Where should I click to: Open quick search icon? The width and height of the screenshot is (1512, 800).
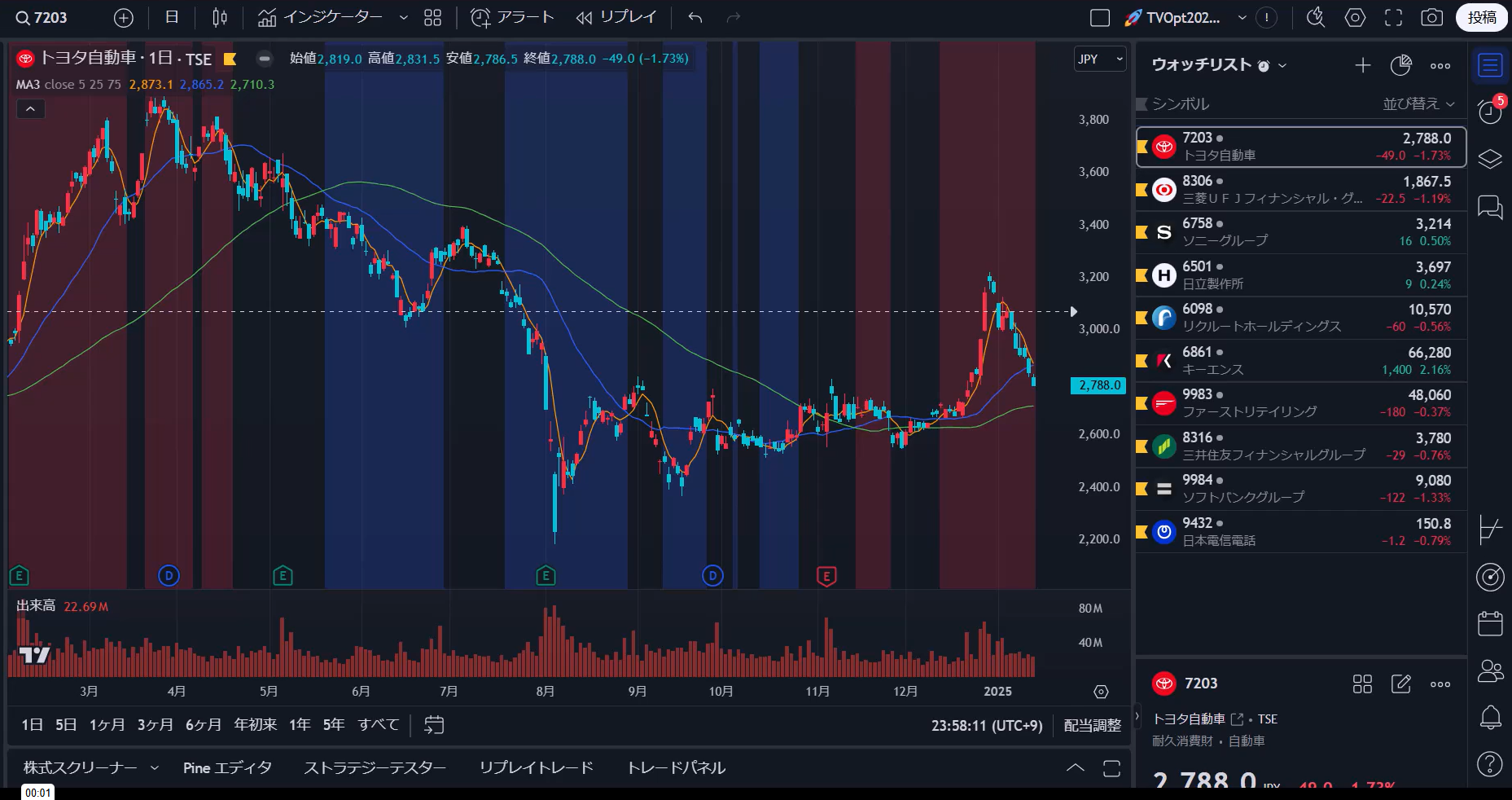(1316, 18)
